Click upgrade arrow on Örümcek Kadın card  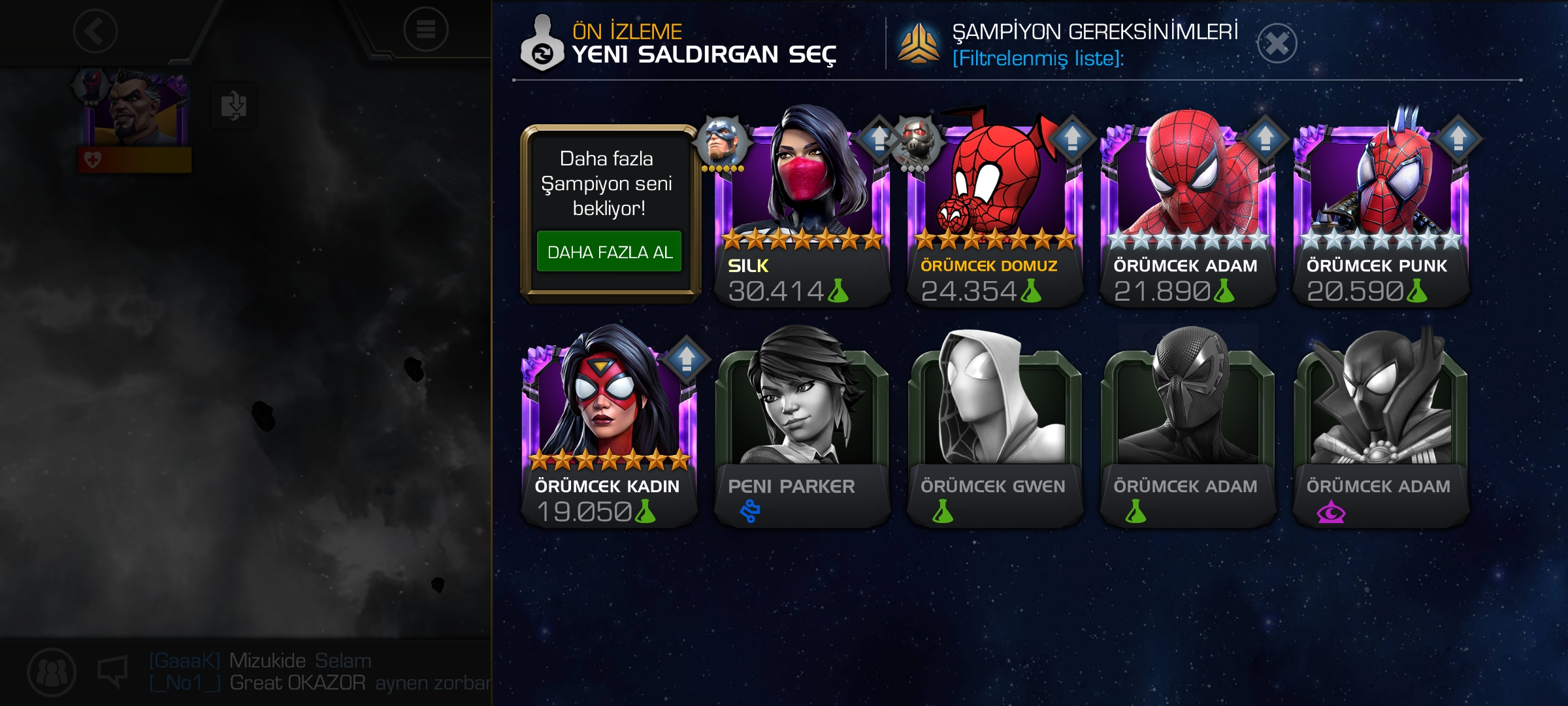[685, 359]
